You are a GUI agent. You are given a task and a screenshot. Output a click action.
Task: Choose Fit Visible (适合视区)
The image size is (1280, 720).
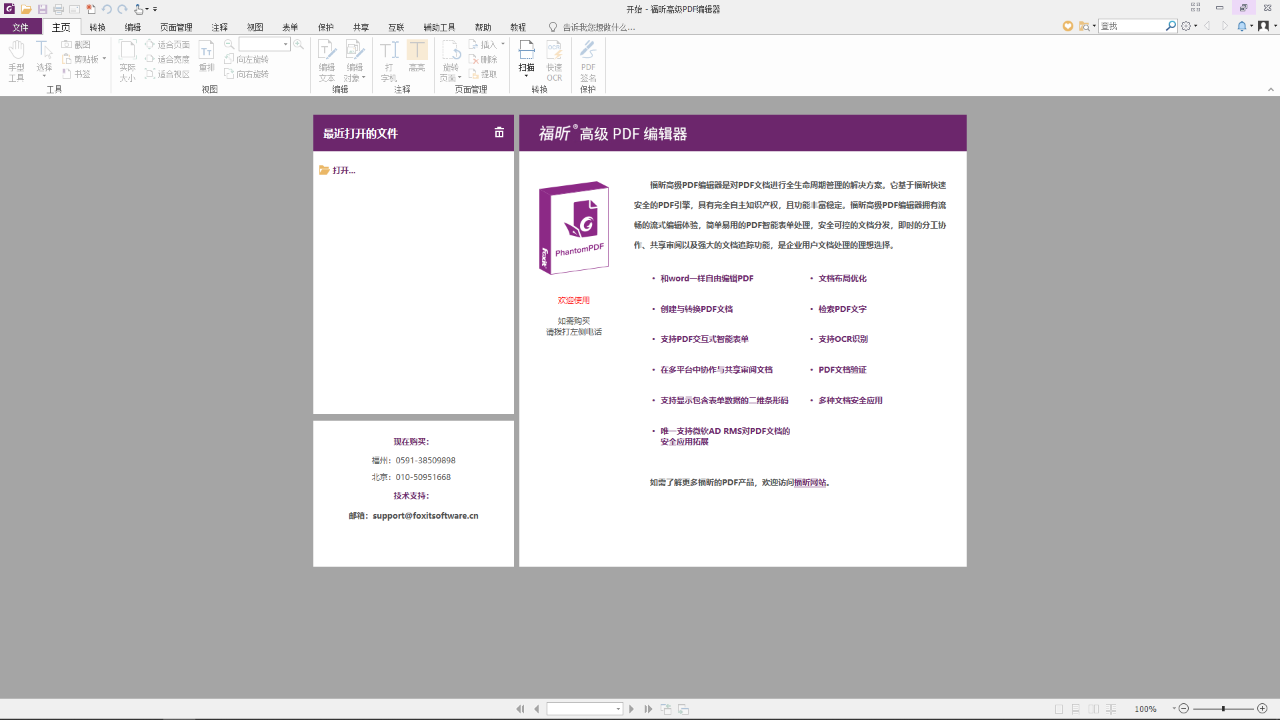pos(167,74)
